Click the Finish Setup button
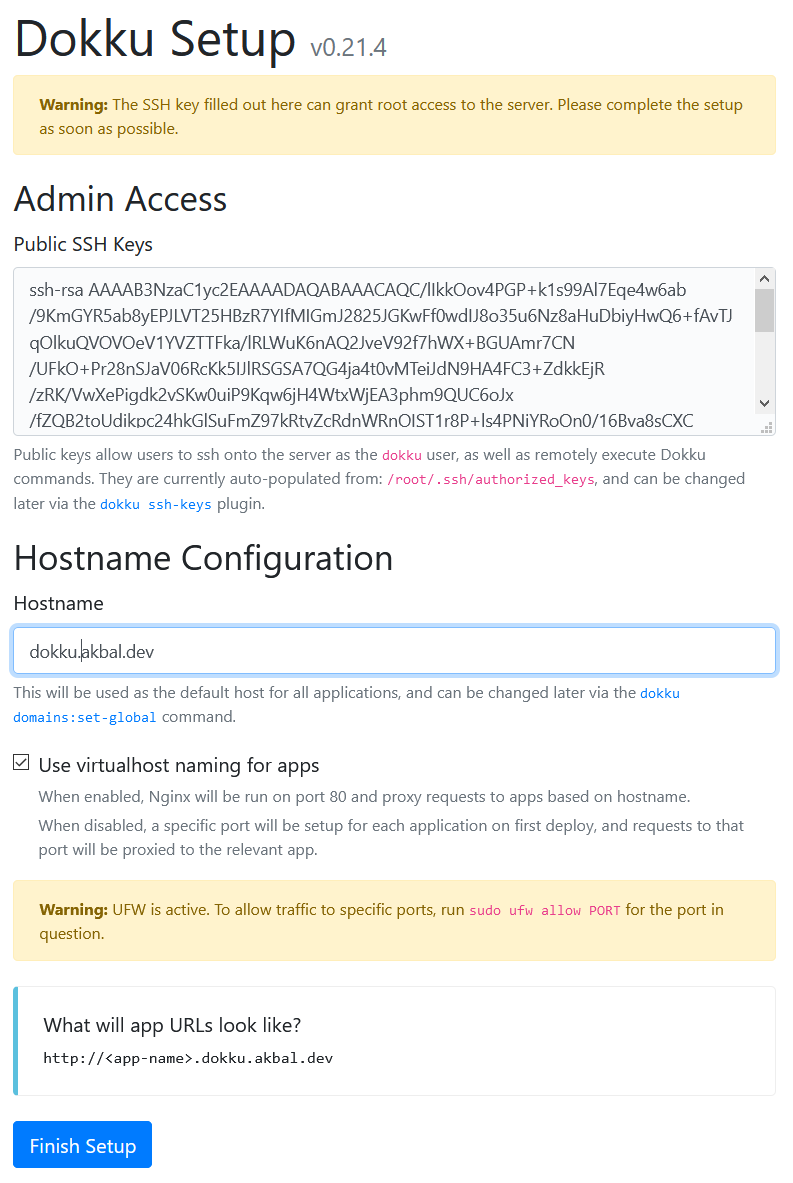The width and height of the screenshot is (793, 1183). coord(82,1145)
